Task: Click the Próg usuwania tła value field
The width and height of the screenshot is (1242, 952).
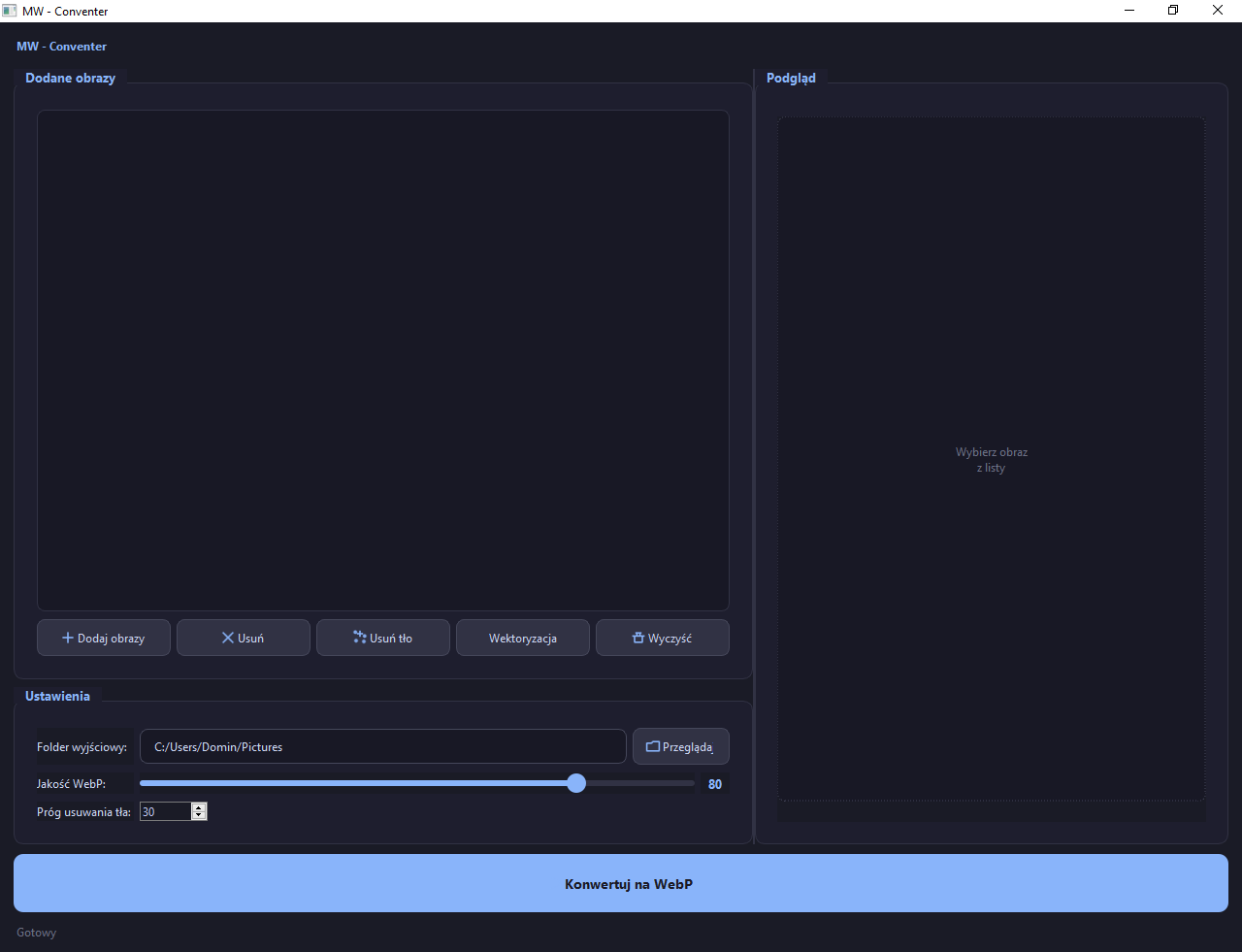Action: coord(166,811)
